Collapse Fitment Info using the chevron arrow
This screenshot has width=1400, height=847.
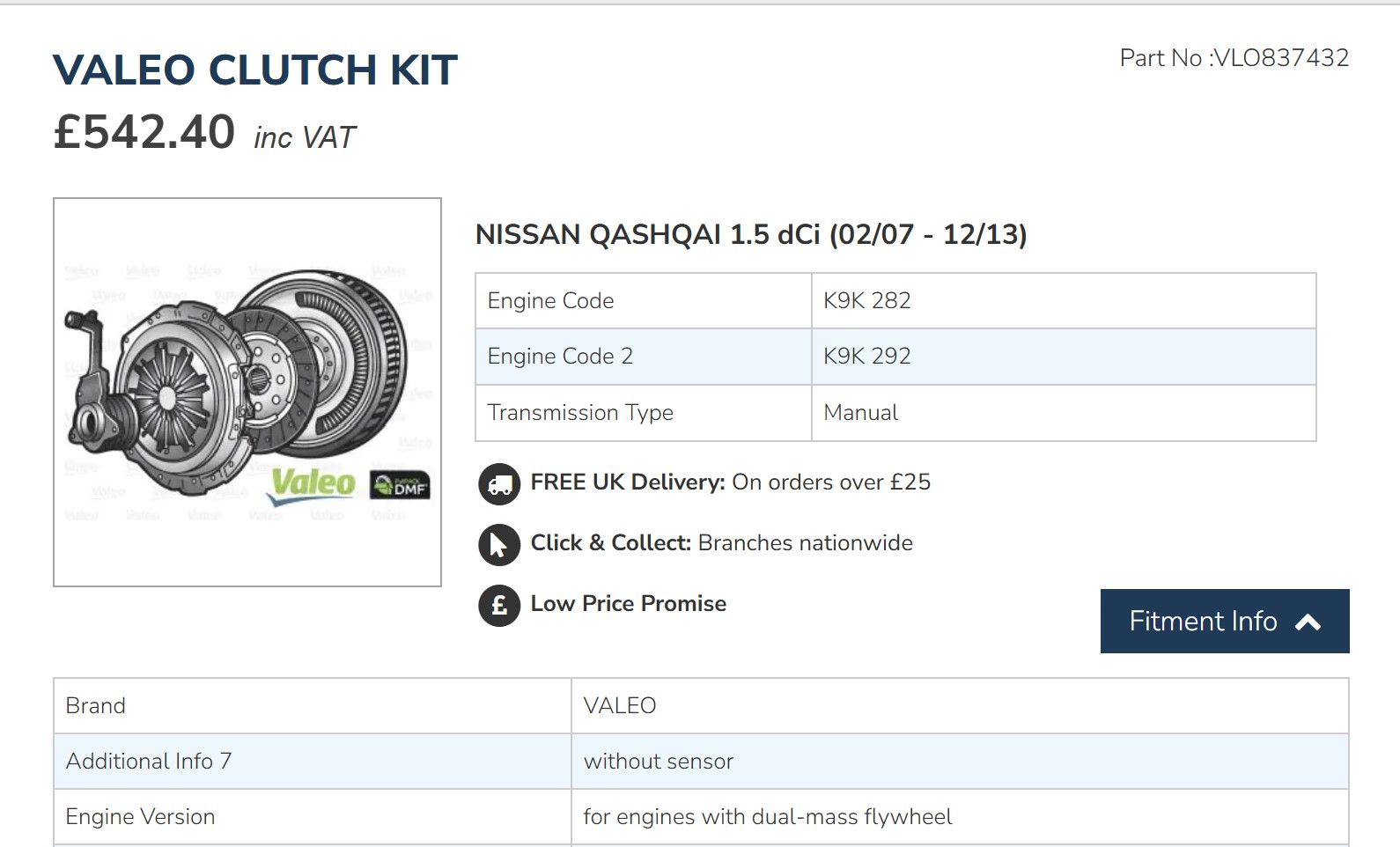(1308, 622)
